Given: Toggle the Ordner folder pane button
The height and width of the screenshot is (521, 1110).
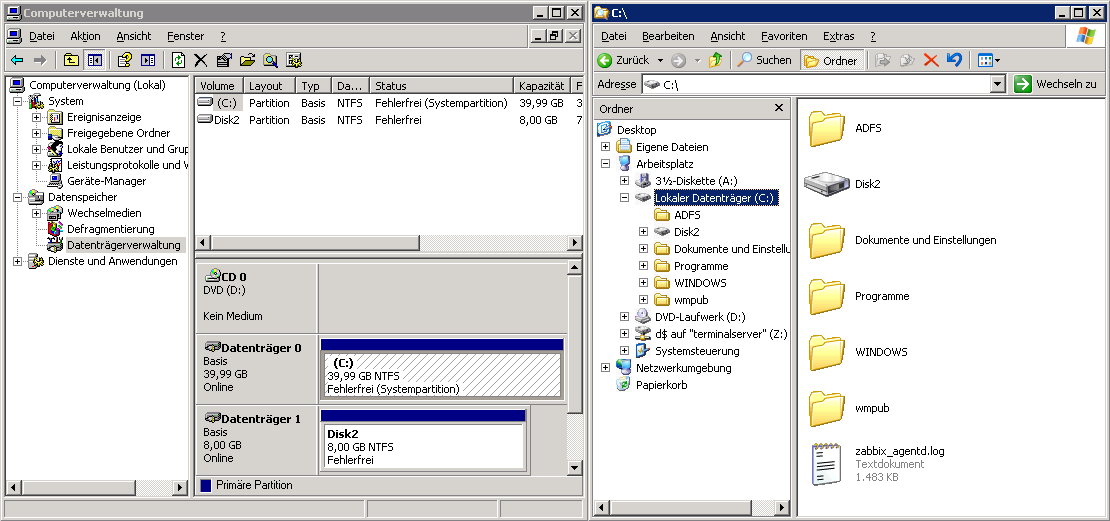Looking at the screenshot, I should [x=831, y=60].
